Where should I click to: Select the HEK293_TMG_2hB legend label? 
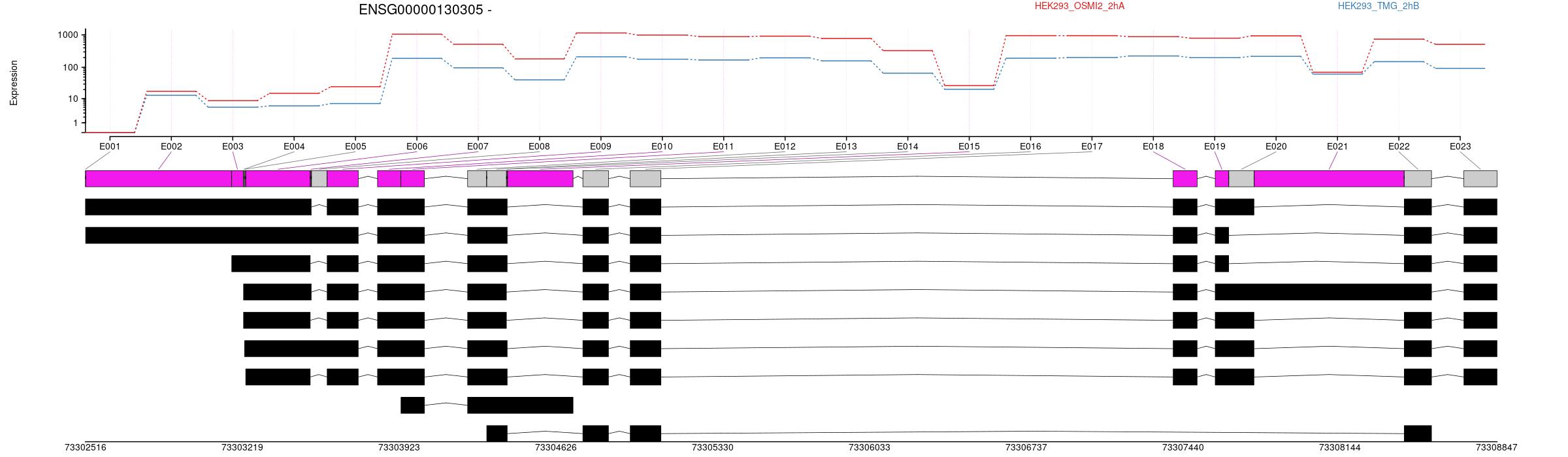click(1378, 6)
